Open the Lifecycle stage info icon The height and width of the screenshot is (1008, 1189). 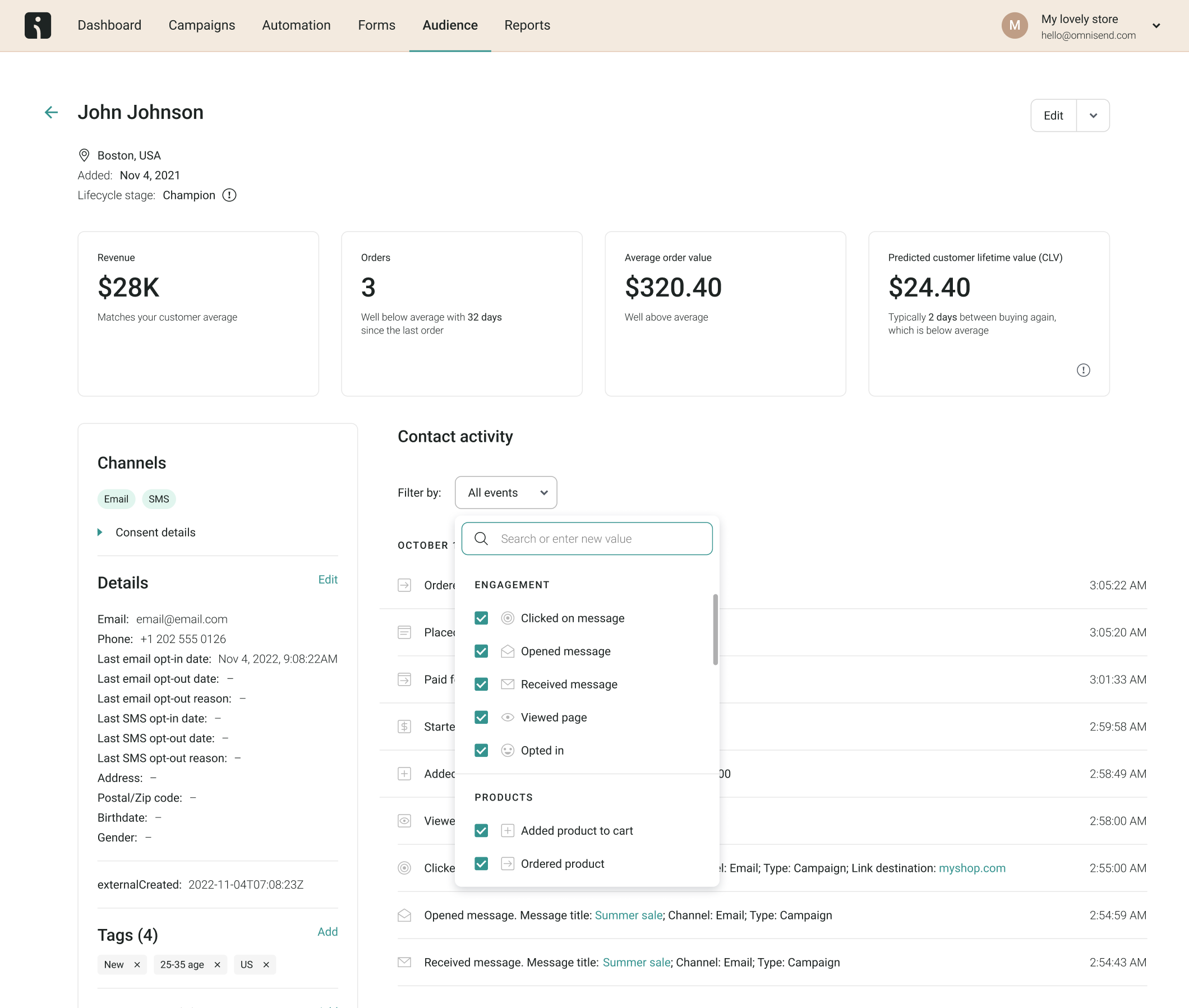pos(229,196)
